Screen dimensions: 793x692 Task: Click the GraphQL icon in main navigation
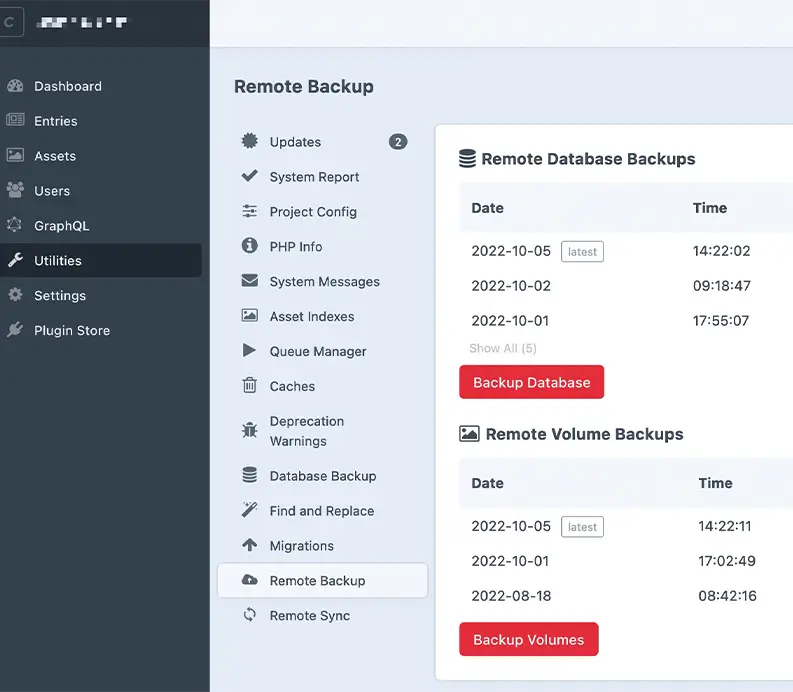click(15, 226)
